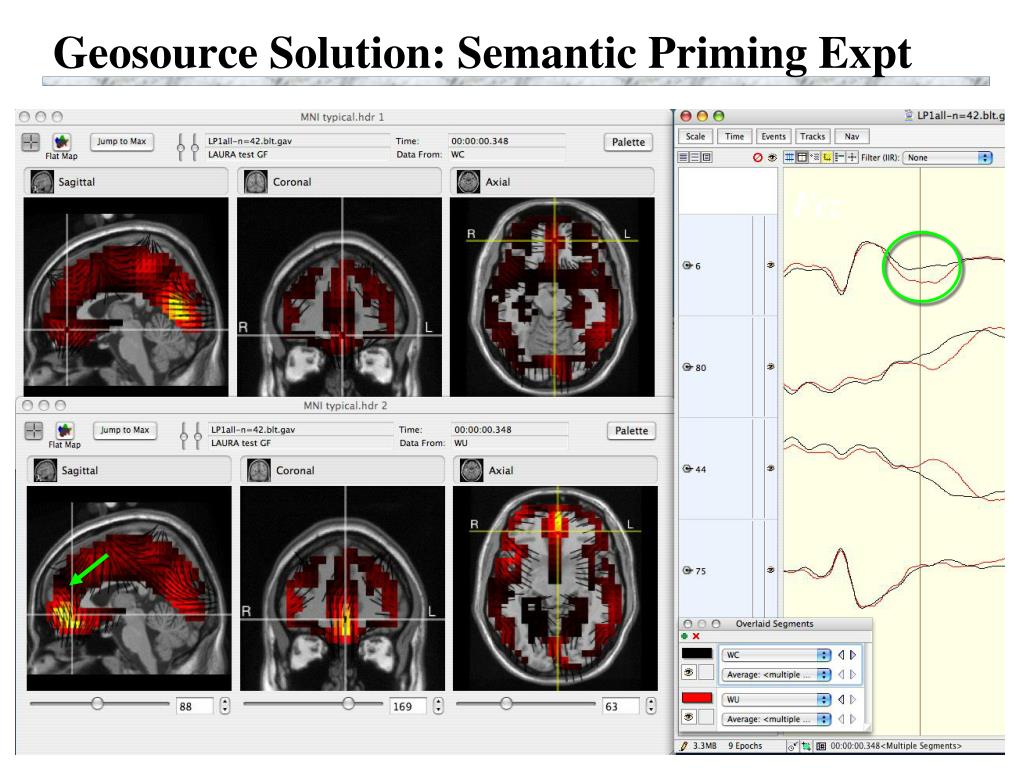Select the Sagittal view header in hdr 2 window

pyautogui.click(x=129, y=470)
